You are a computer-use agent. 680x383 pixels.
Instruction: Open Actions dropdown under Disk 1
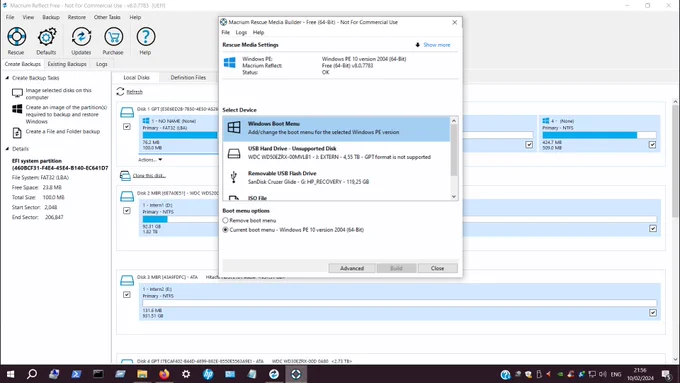[x=150, y=160]
